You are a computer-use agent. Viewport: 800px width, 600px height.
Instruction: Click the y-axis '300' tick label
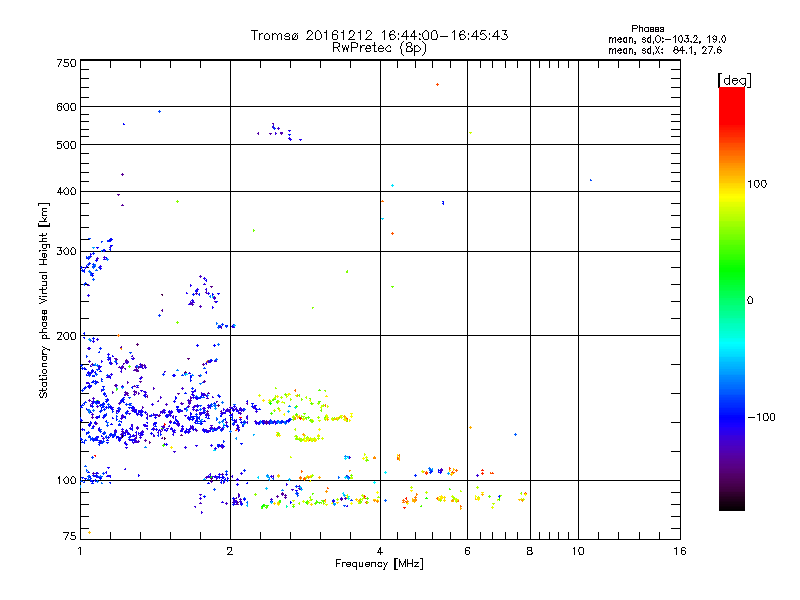click(66, 252)
